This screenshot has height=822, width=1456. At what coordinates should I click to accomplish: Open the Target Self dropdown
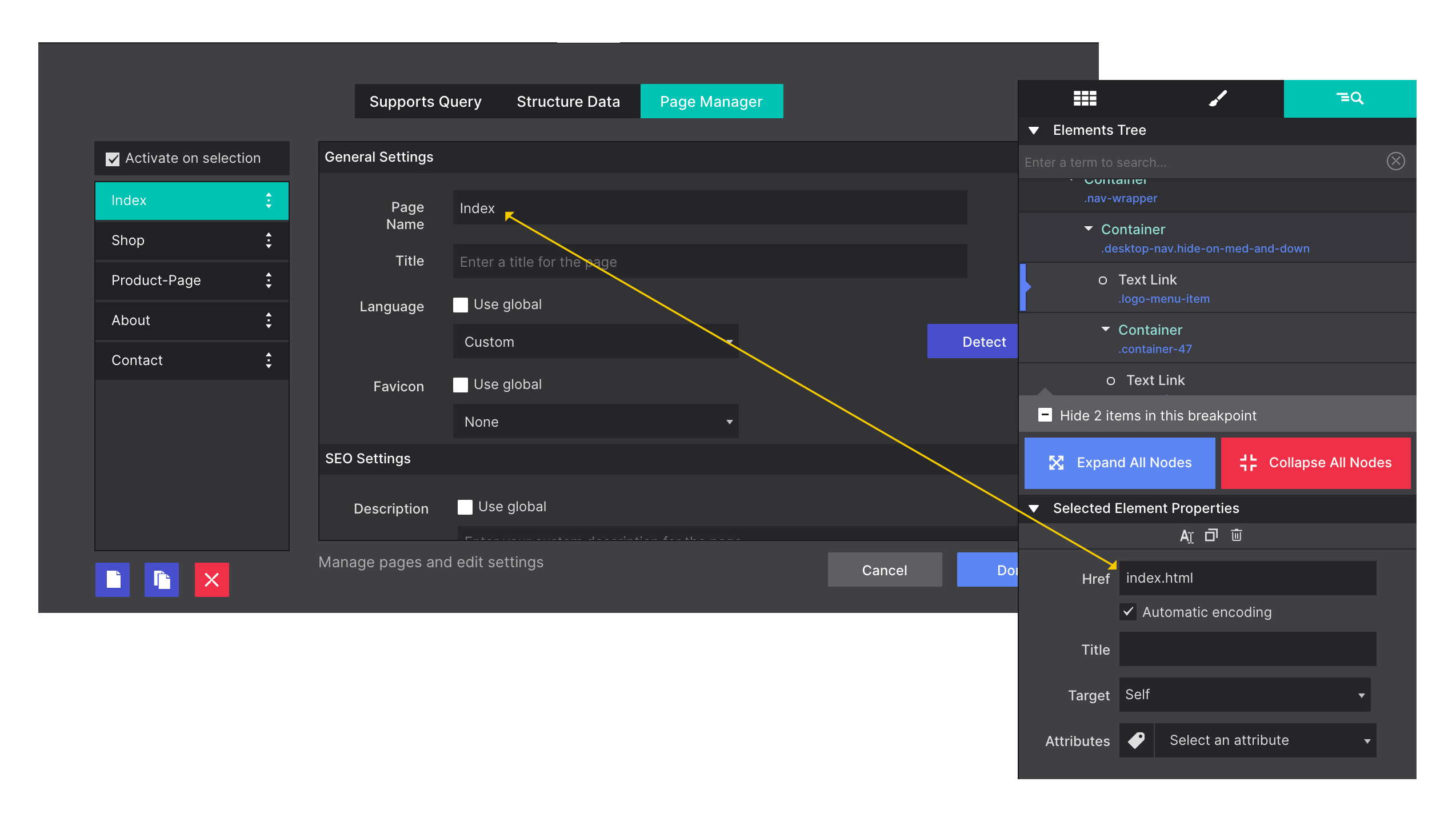pyautogui.click(x=1244, y=695)
